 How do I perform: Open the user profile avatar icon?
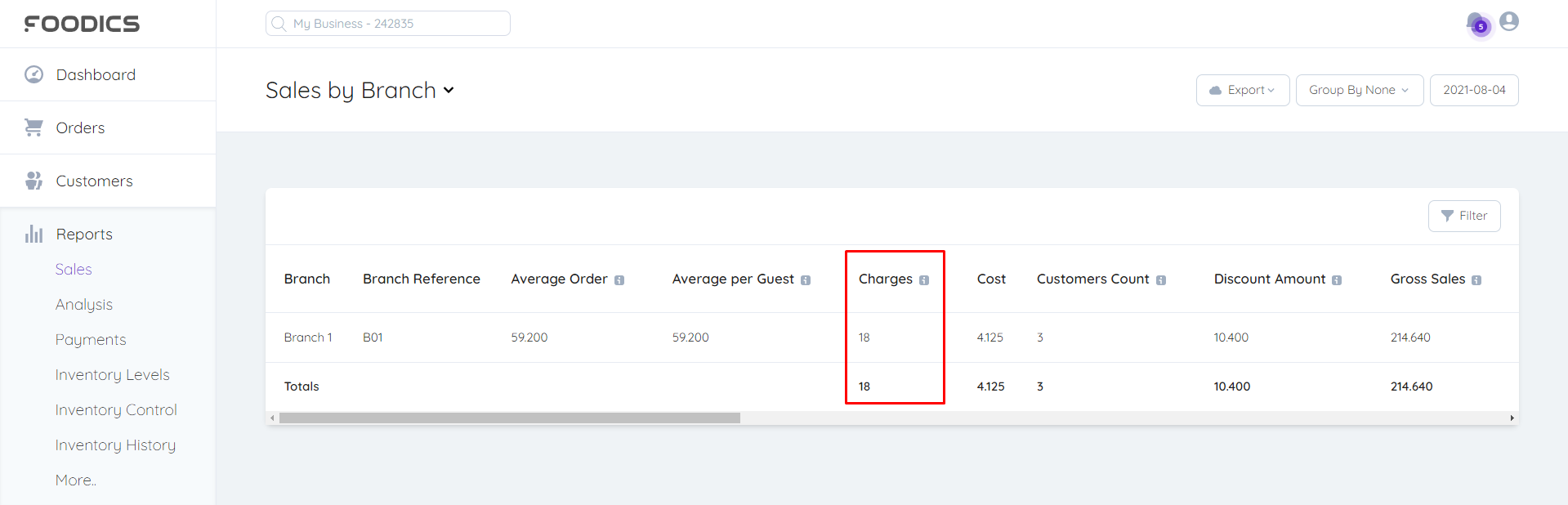coord(1509,21)
